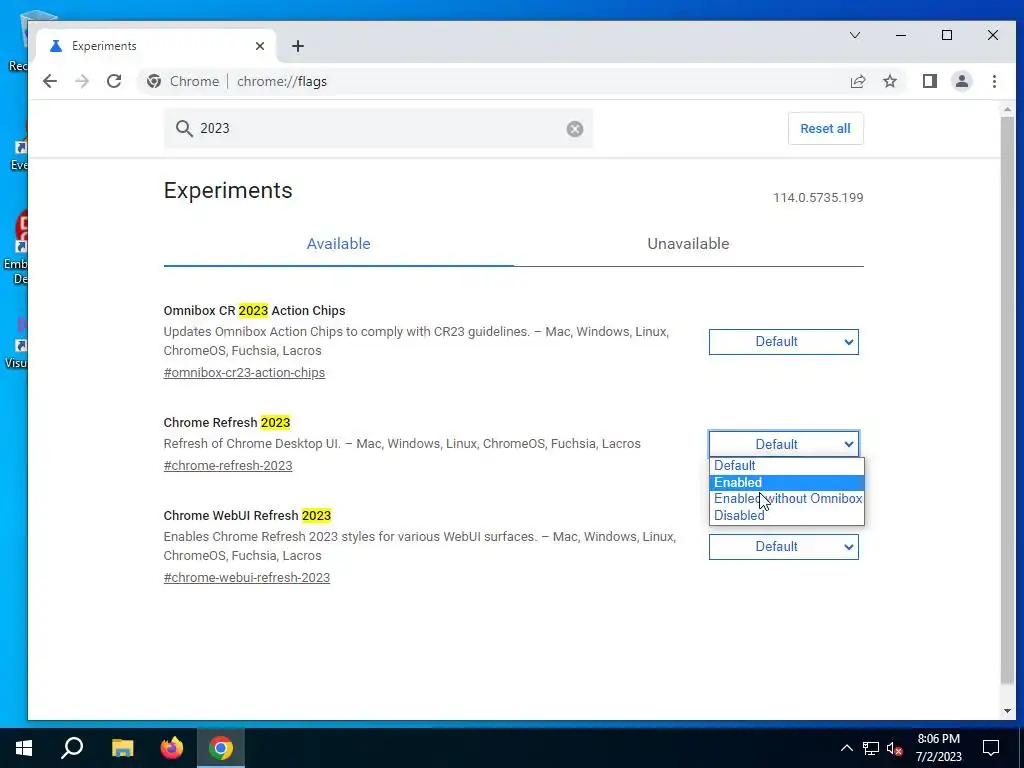Reload the chrome://flags page
This screenshot has height=768, width=1024.
tap(114, 81)
